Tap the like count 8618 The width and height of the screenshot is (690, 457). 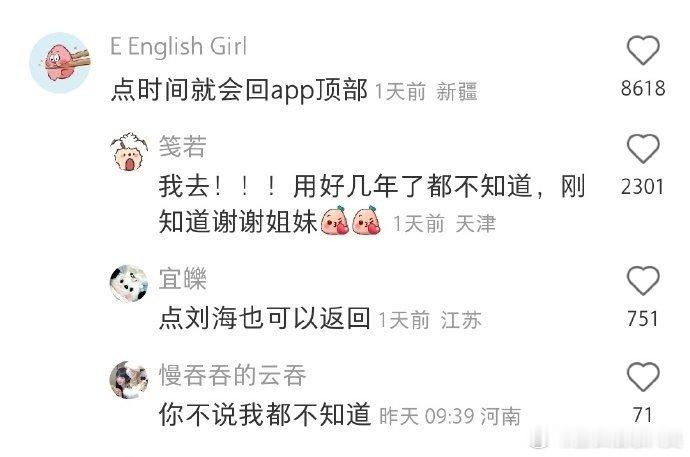click(x=643, y=88)
